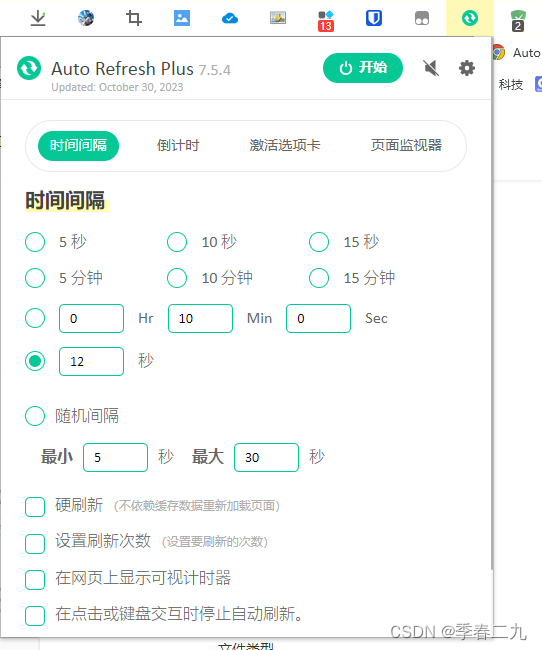This screenshot has width=542, height=650.
Task: Click the popup's vertical scrollbar
Action: tap(492, 305)
